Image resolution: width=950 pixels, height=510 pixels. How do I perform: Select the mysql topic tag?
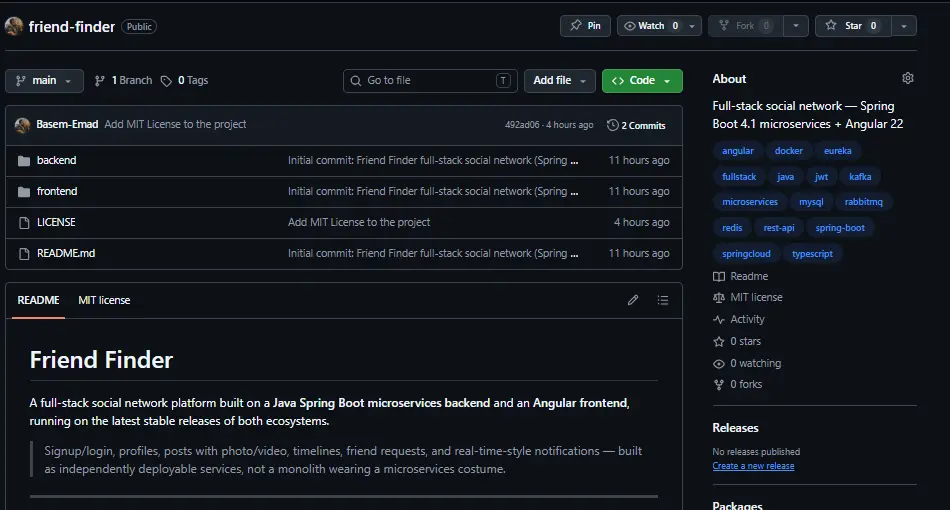811,202
